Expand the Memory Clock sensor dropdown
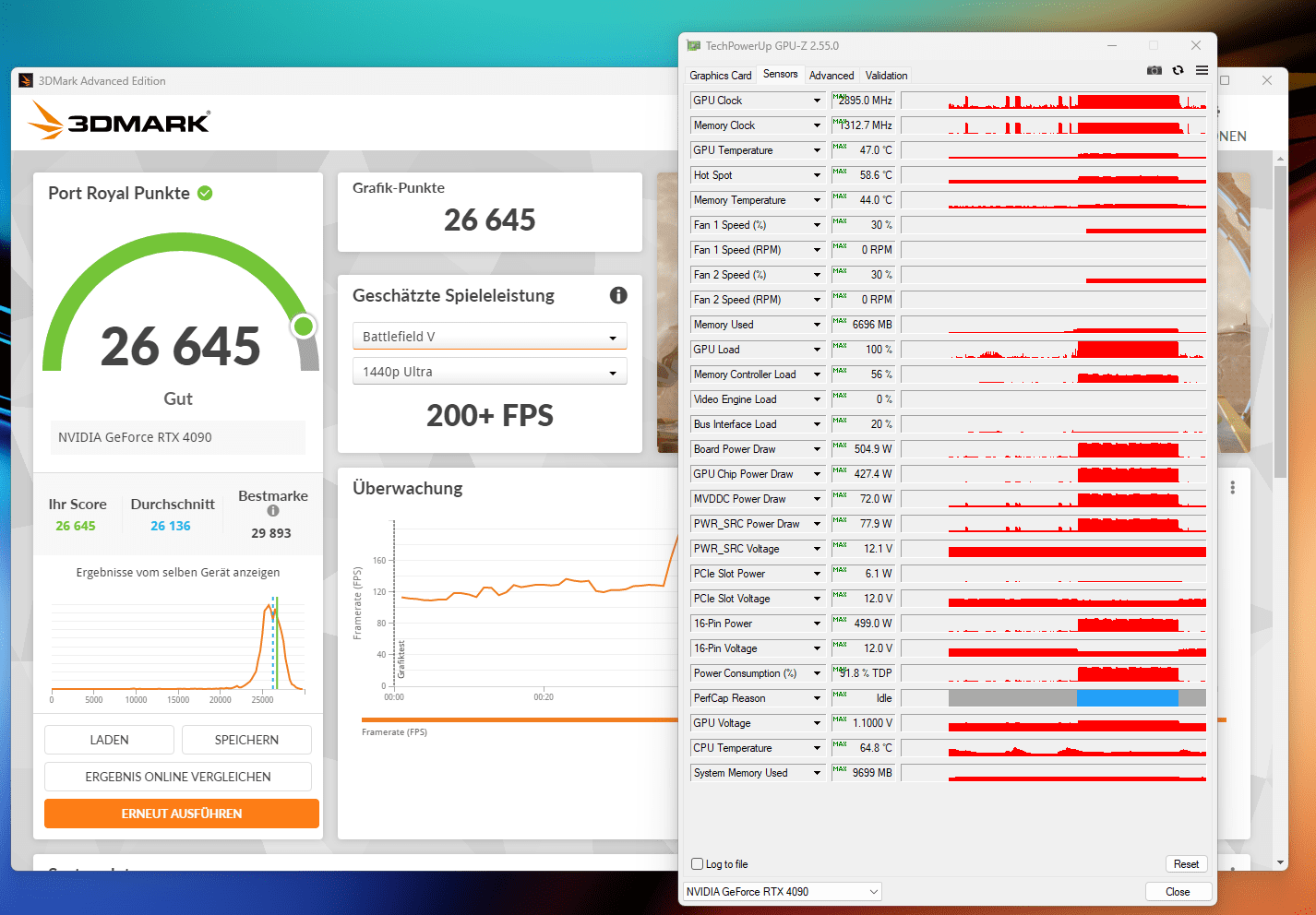This screenshot has width=1316, height=915. [817, 125]
